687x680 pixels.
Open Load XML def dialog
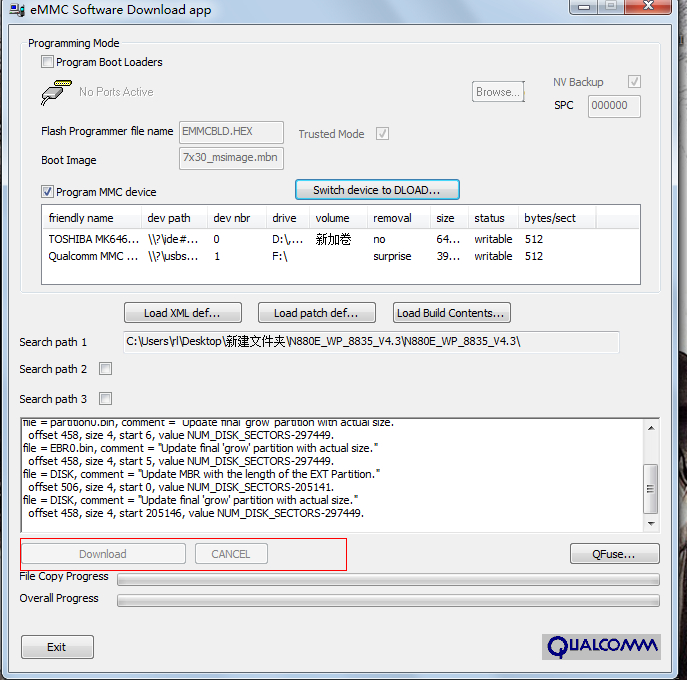tap(183, 313)
